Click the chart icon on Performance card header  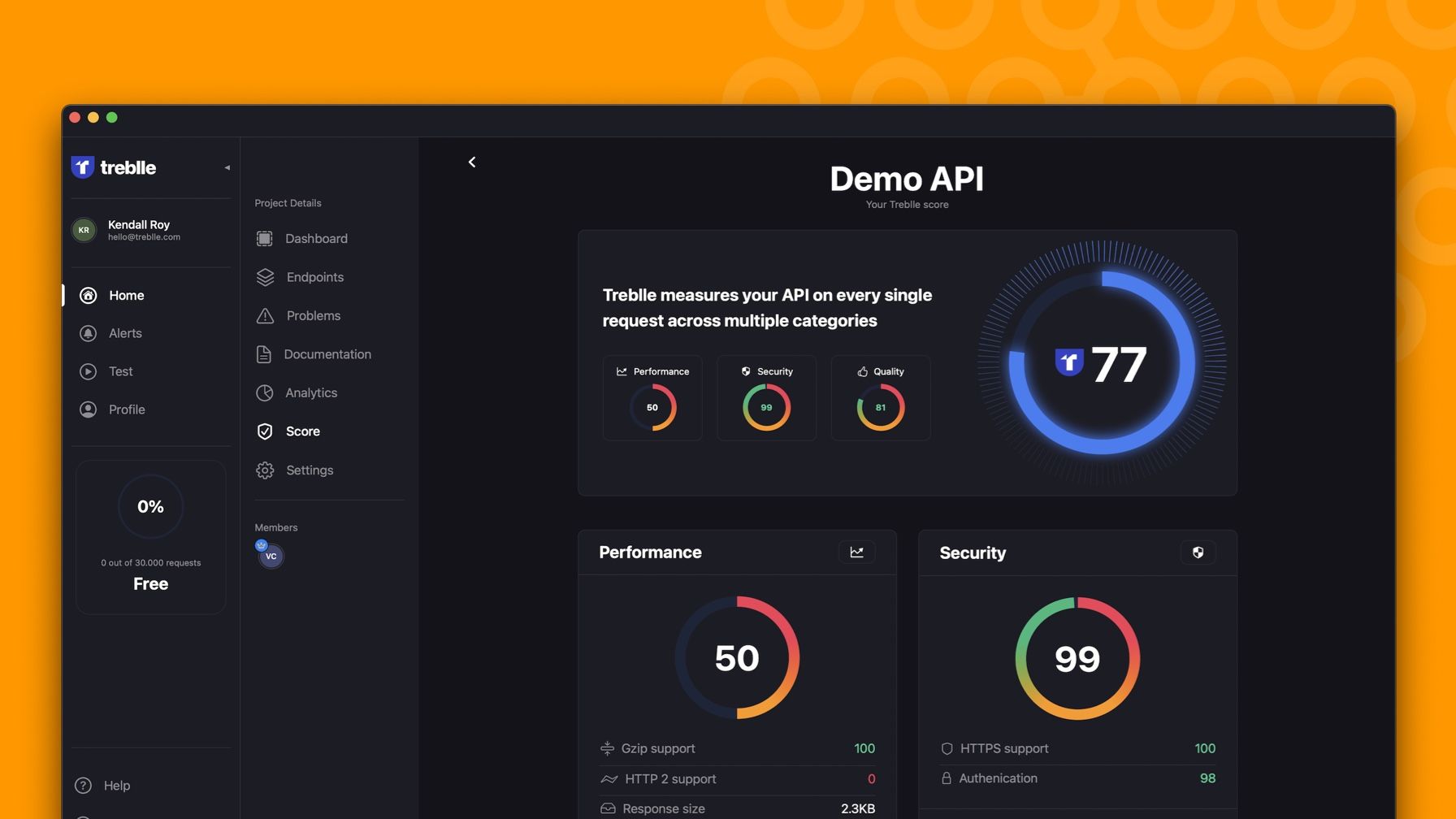click(856, 552)
